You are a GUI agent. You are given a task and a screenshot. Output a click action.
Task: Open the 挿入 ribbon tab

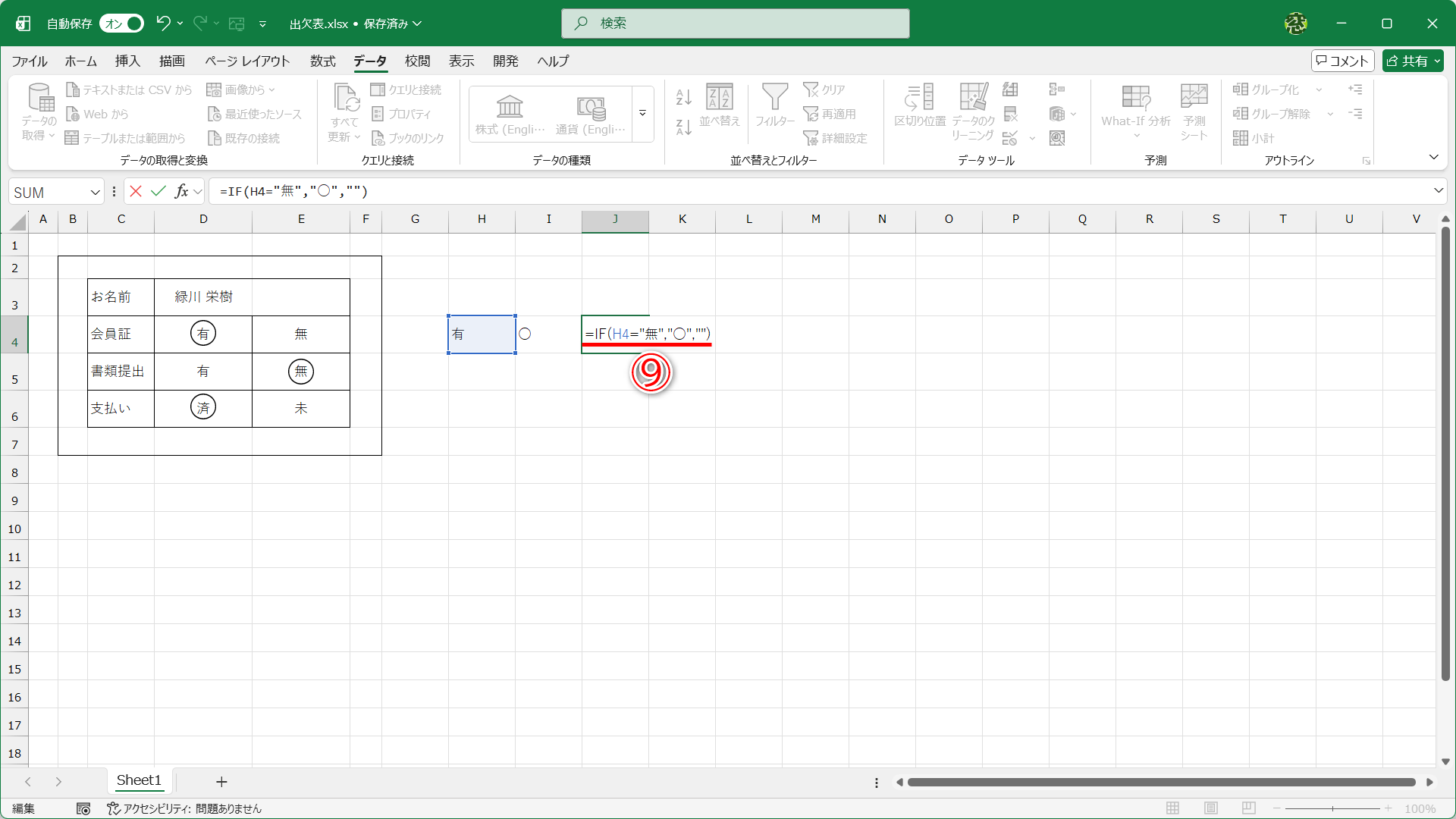point(127,61)
